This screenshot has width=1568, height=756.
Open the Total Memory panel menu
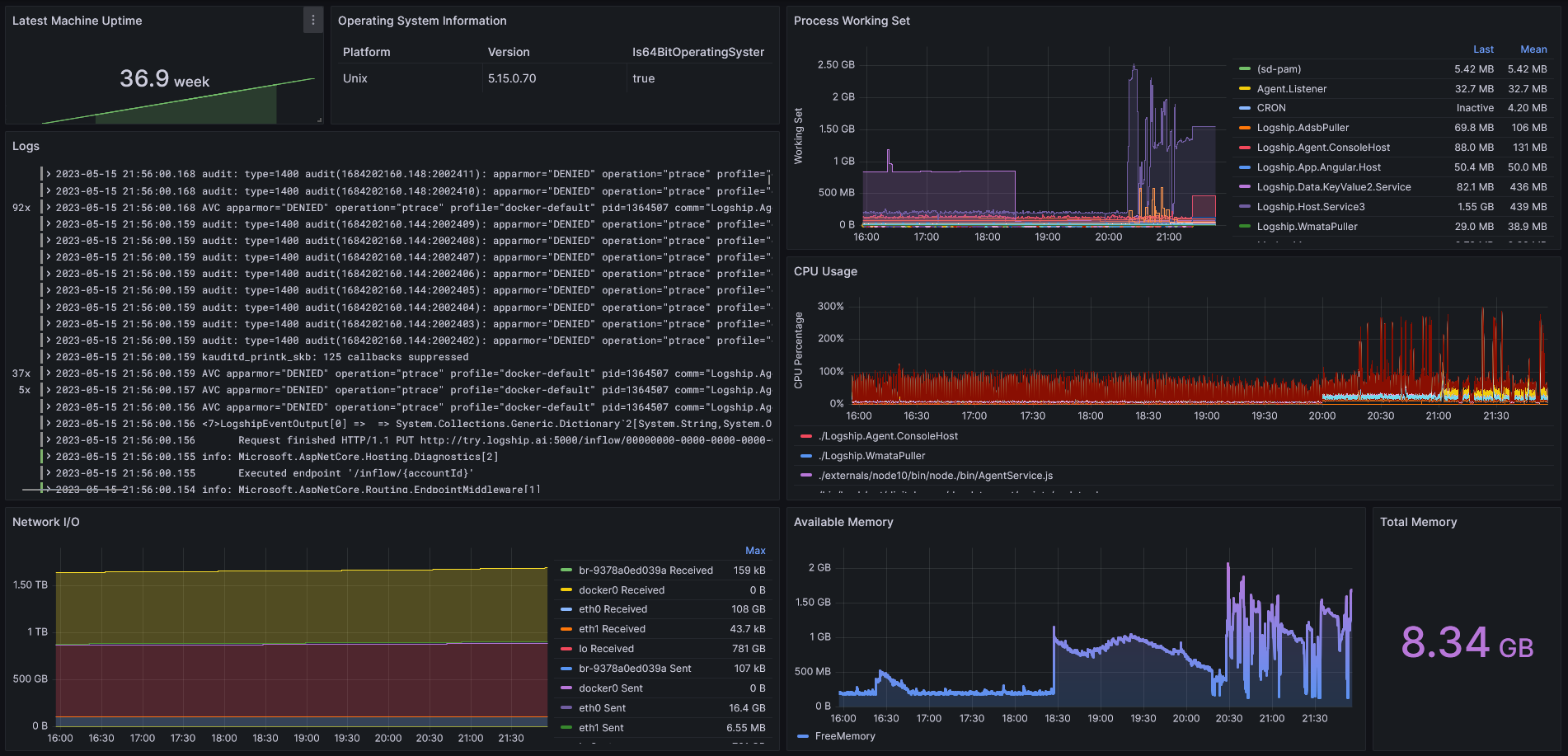tap(1418, 522)
